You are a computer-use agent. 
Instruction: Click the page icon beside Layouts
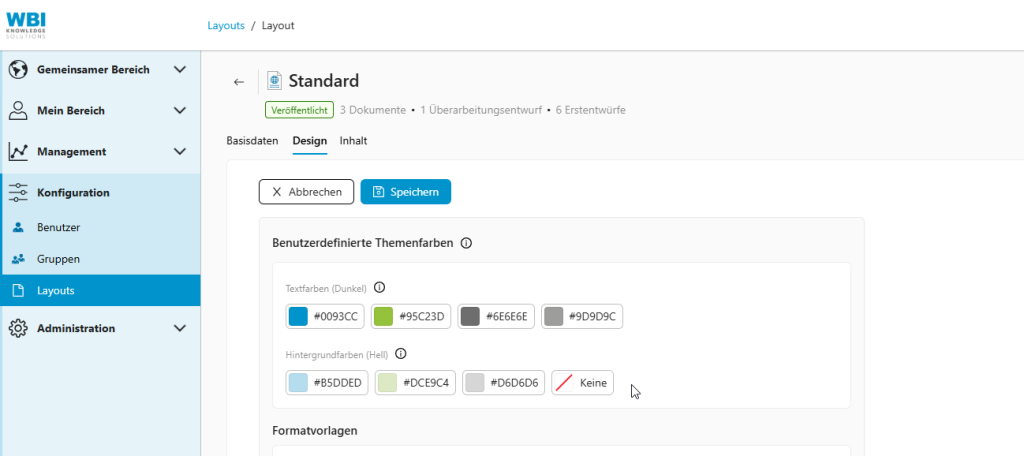(18, 290)
